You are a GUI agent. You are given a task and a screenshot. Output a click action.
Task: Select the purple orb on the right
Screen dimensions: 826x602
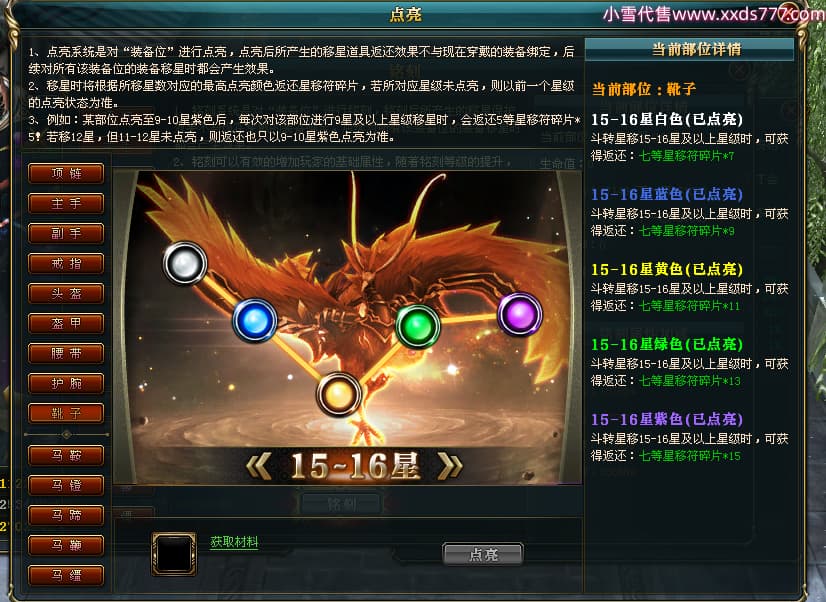point(520,314)
